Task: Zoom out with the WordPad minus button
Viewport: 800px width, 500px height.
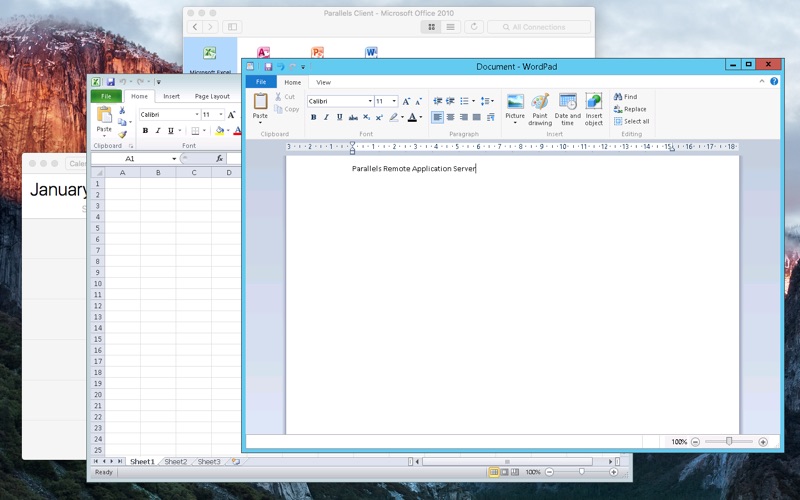Action: point(695,442)
